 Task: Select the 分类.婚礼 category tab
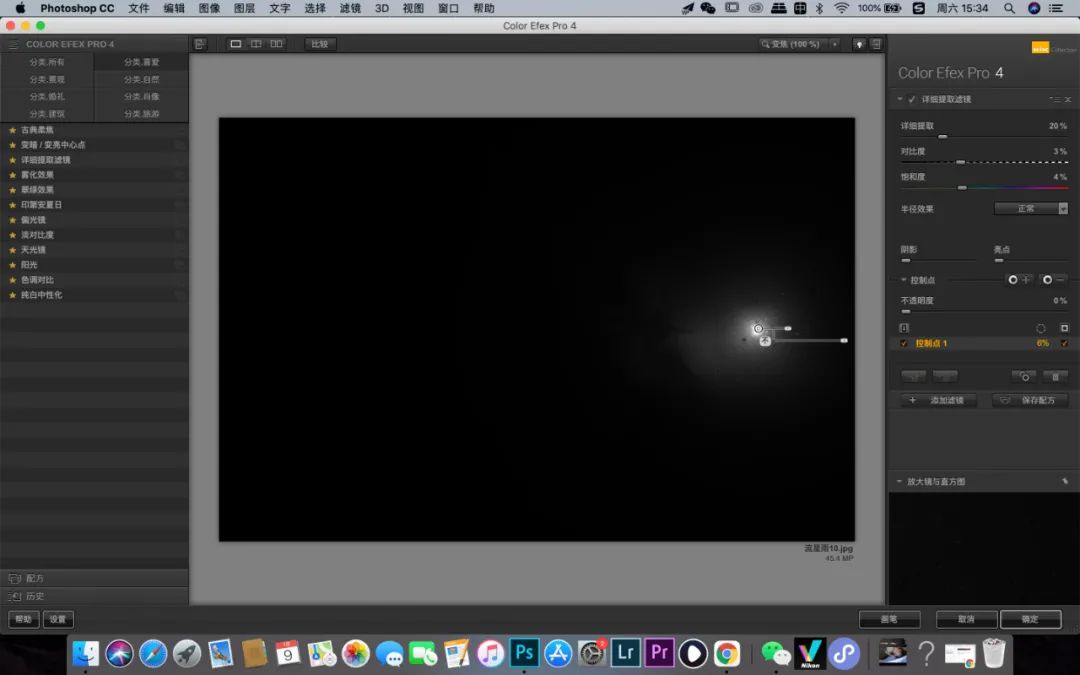click(x=47, y=96)
